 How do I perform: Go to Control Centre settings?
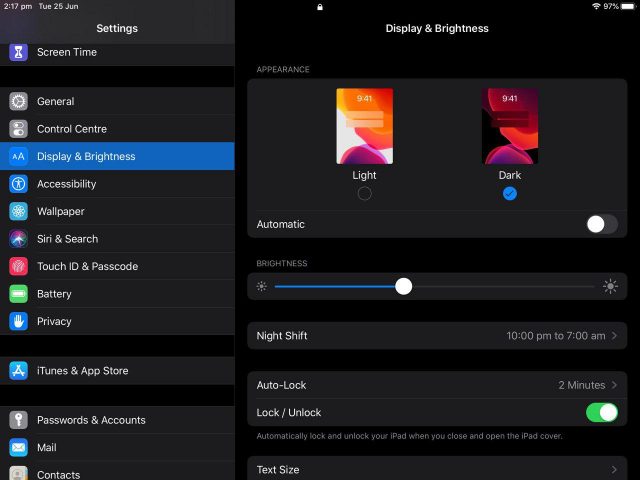(x=117, y=129)
